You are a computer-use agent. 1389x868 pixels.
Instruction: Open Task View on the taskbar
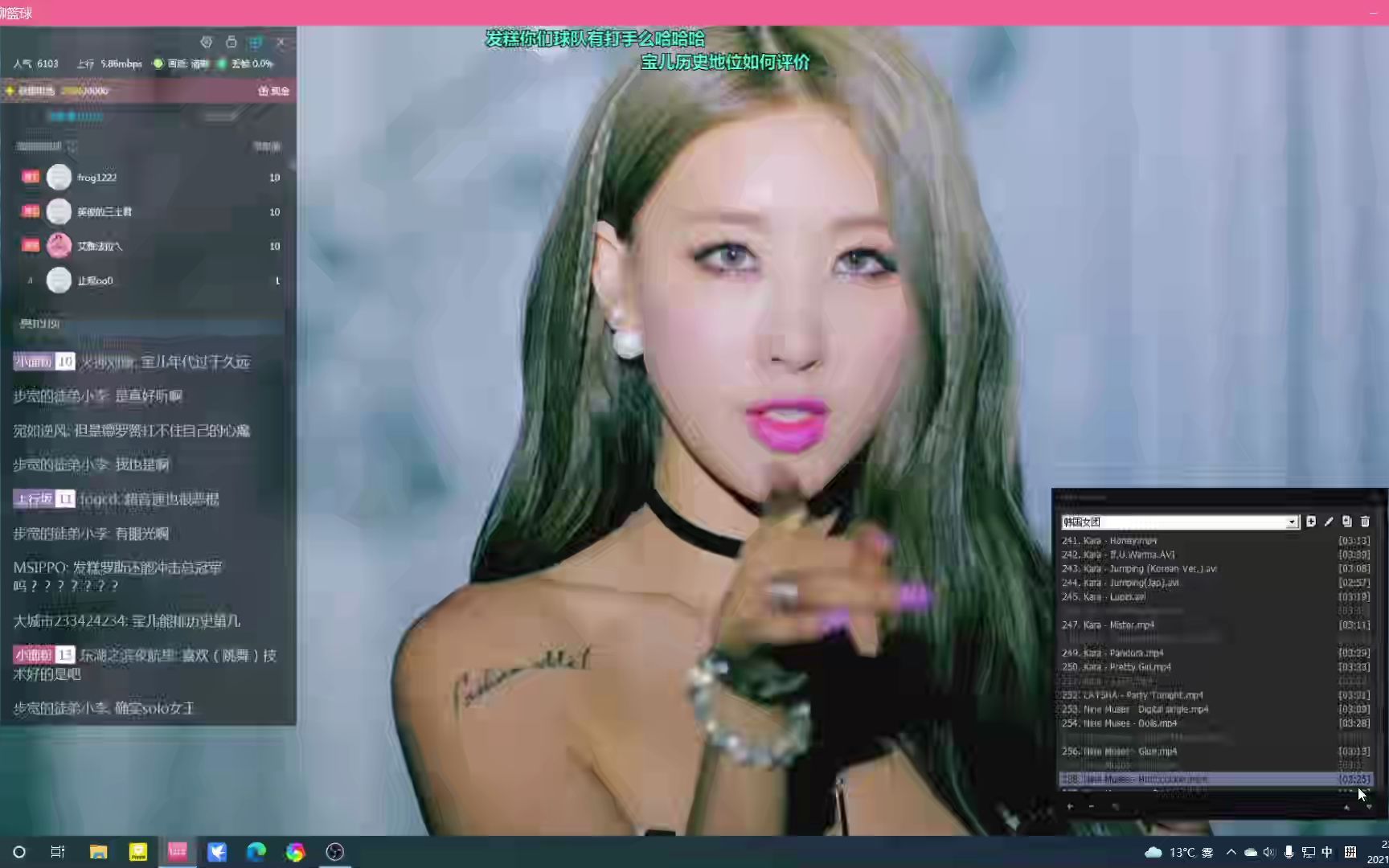point(58,852)
